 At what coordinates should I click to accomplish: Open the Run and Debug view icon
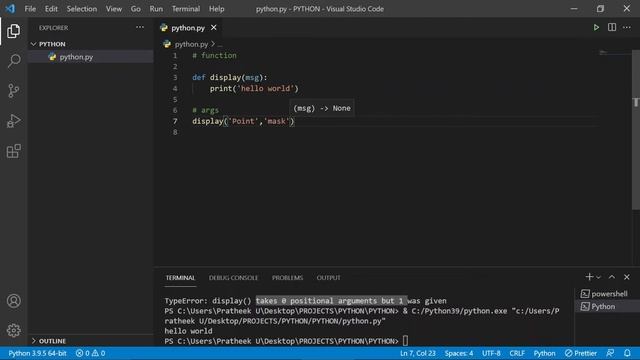click(13, 121)
